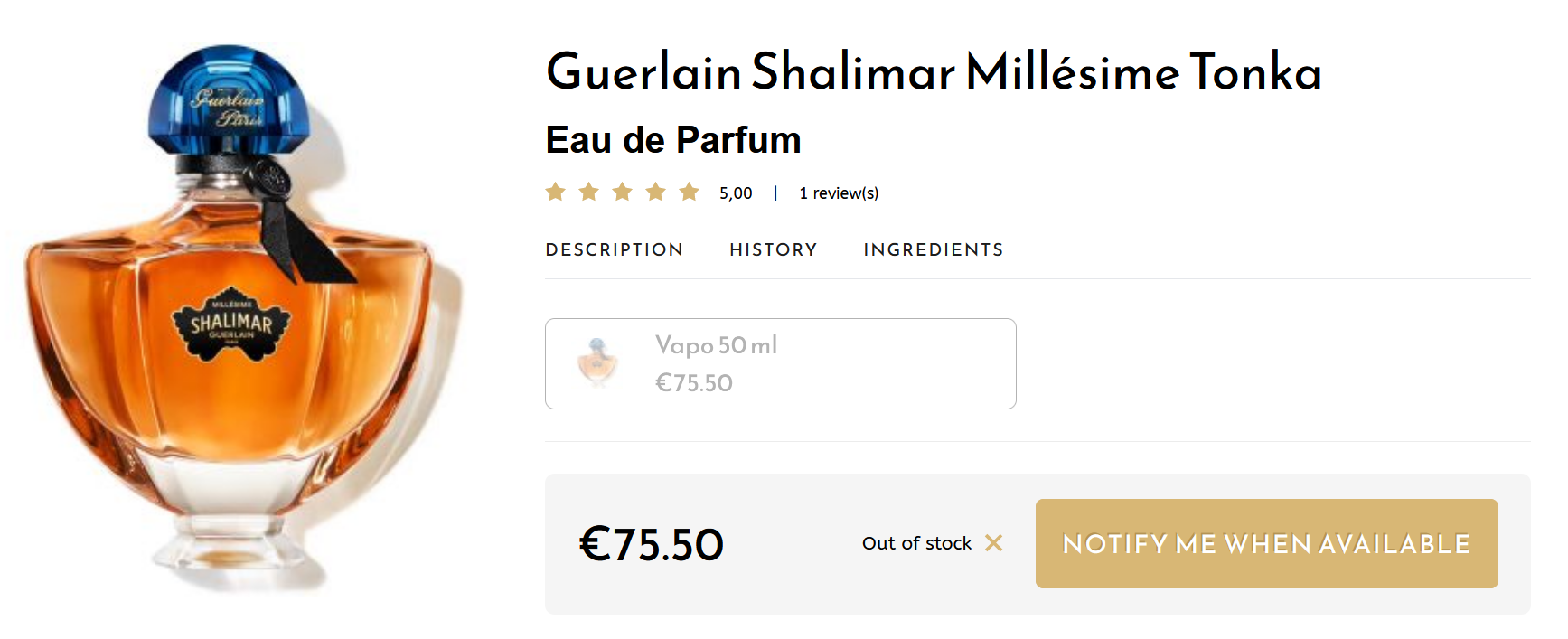Select the Vapo 50 ml size option
Image resolution: width=1568 pixels, height=639 pixels.
[x=780, y=363]
